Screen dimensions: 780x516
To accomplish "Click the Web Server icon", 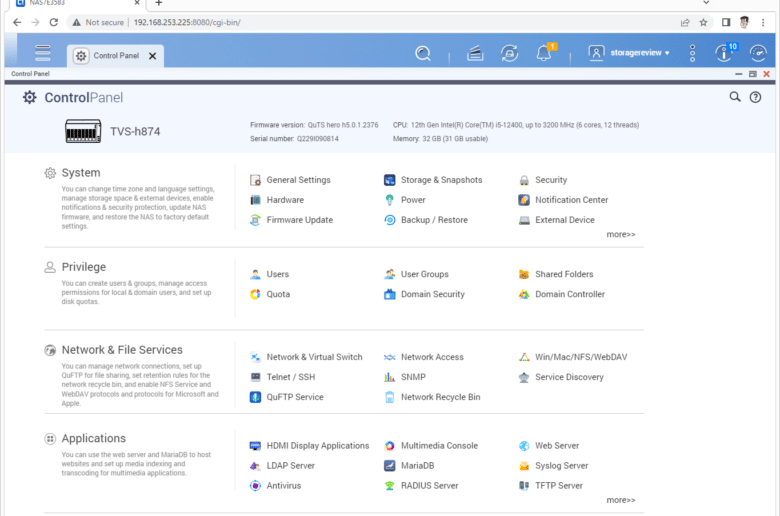I will [524, 446].
